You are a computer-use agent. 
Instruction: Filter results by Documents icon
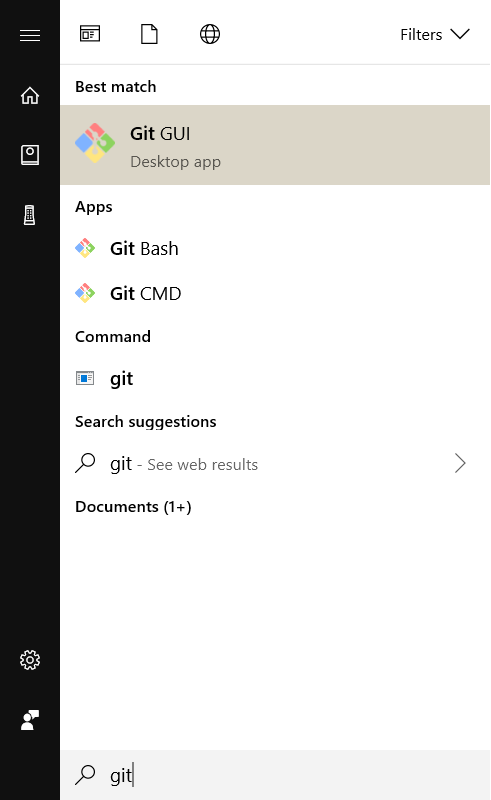(x=149, y=34)
